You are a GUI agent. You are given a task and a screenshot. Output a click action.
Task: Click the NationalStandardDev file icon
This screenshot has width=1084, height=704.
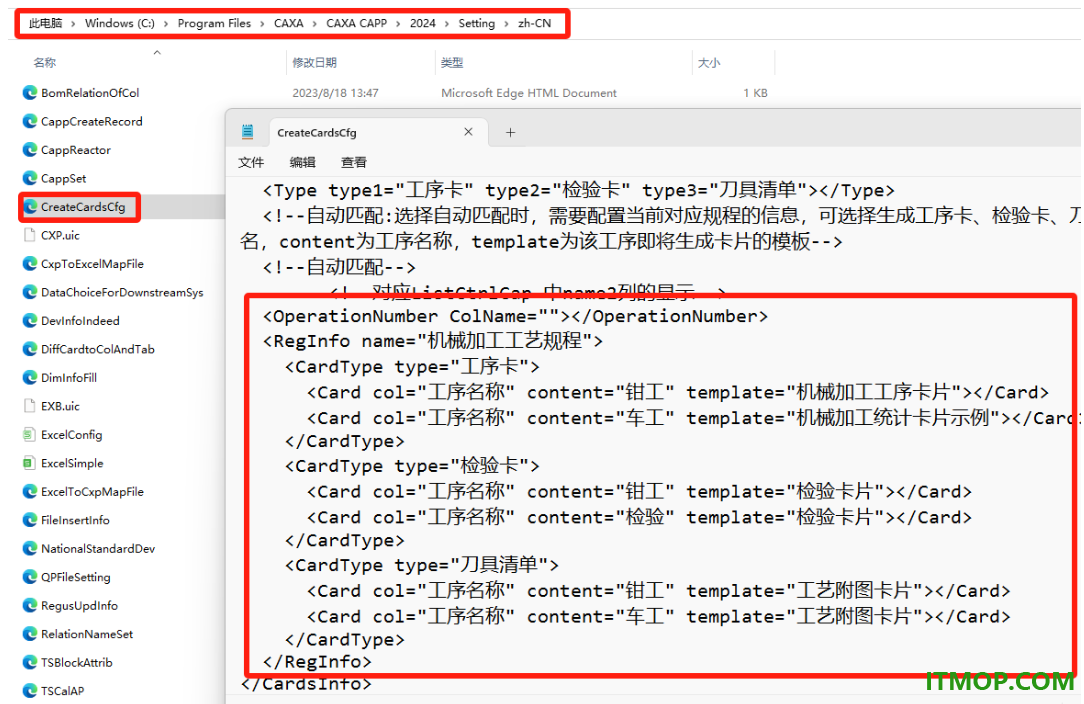pyautogui.click(x=30, y=548)
